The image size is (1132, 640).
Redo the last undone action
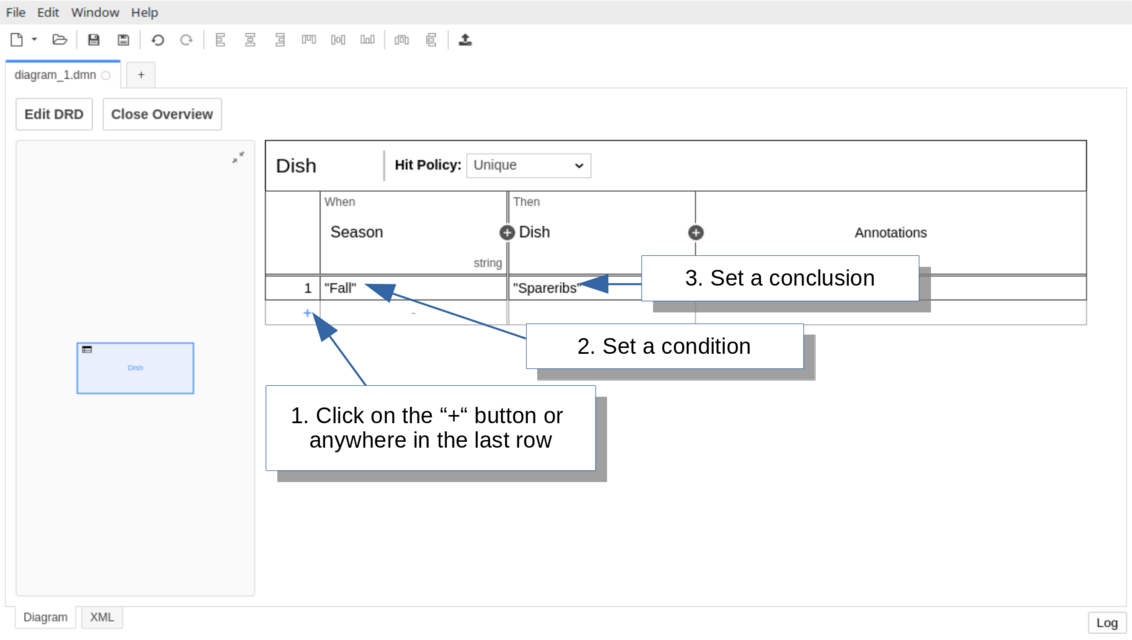coord(186,40)
